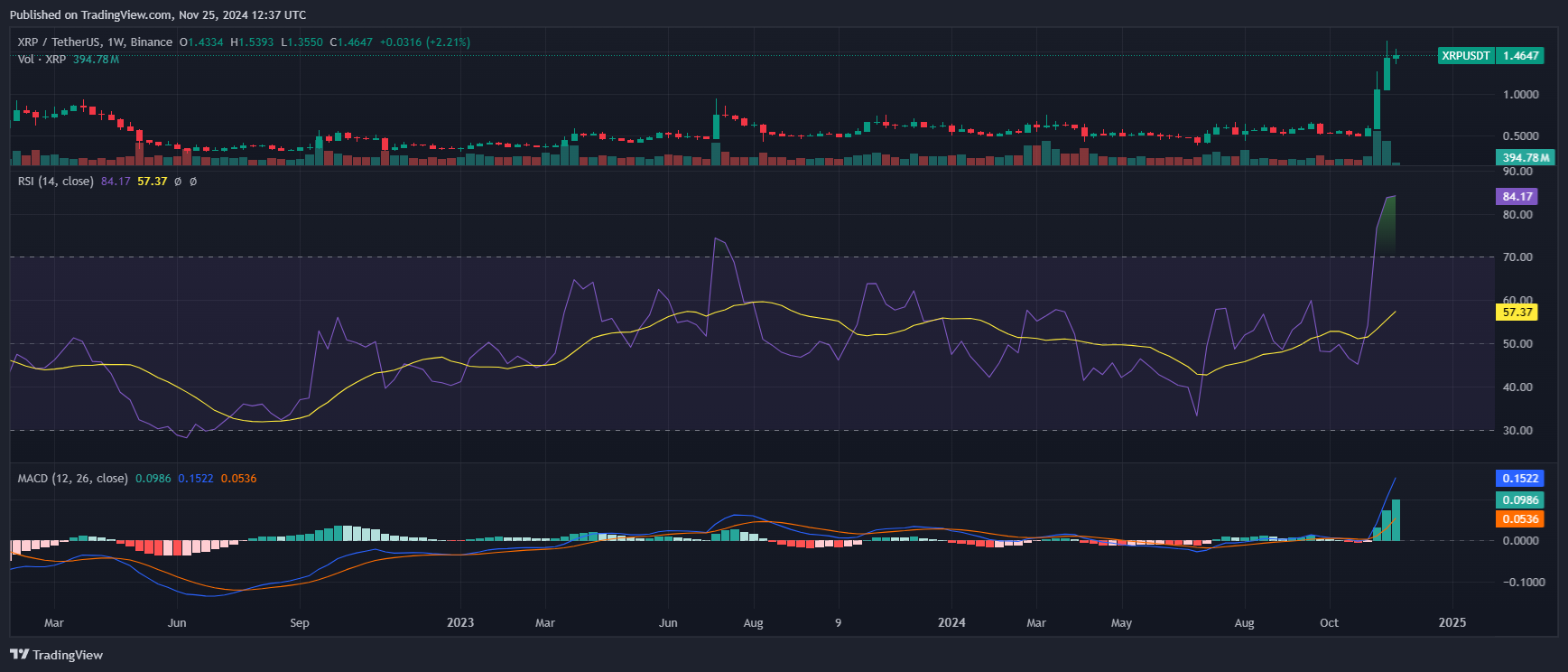Open the Published on TradingView.com link
The height and width of the screenshot is (672, 1568).
click(157, 14)
